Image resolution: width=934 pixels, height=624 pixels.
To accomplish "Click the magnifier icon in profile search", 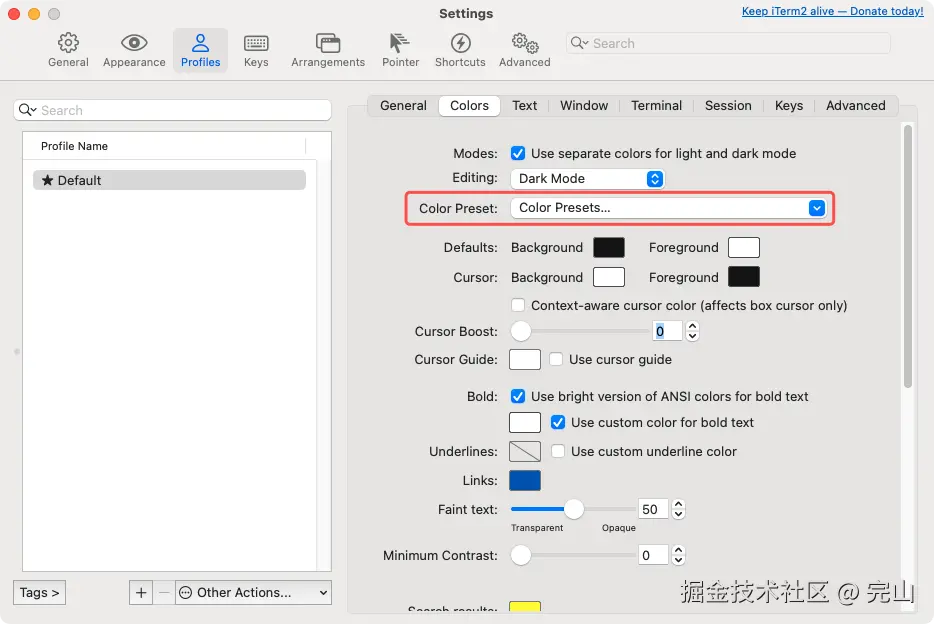I will (27, 110).
